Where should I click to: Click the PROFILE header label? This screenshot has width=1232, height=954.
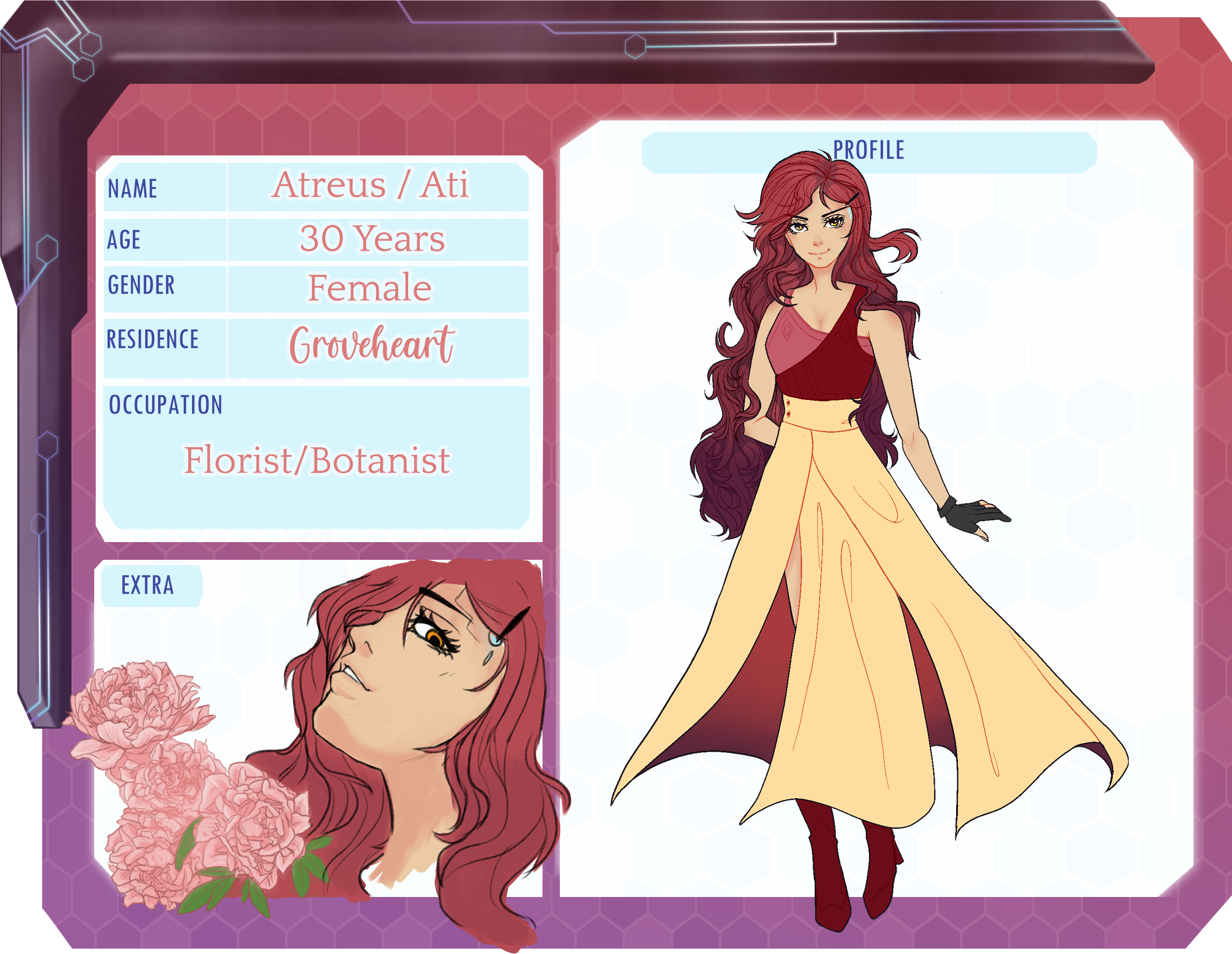coord(868,150)
